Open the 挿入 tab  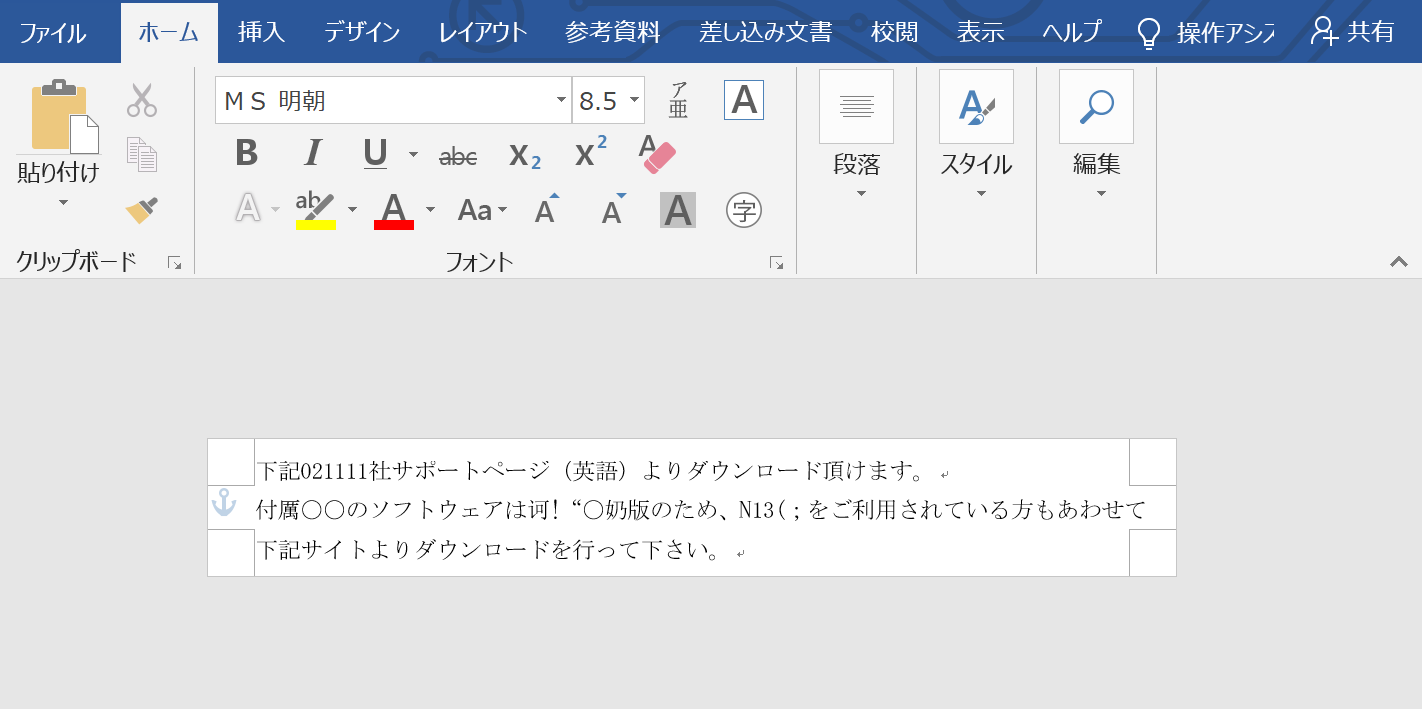[261, 32]
